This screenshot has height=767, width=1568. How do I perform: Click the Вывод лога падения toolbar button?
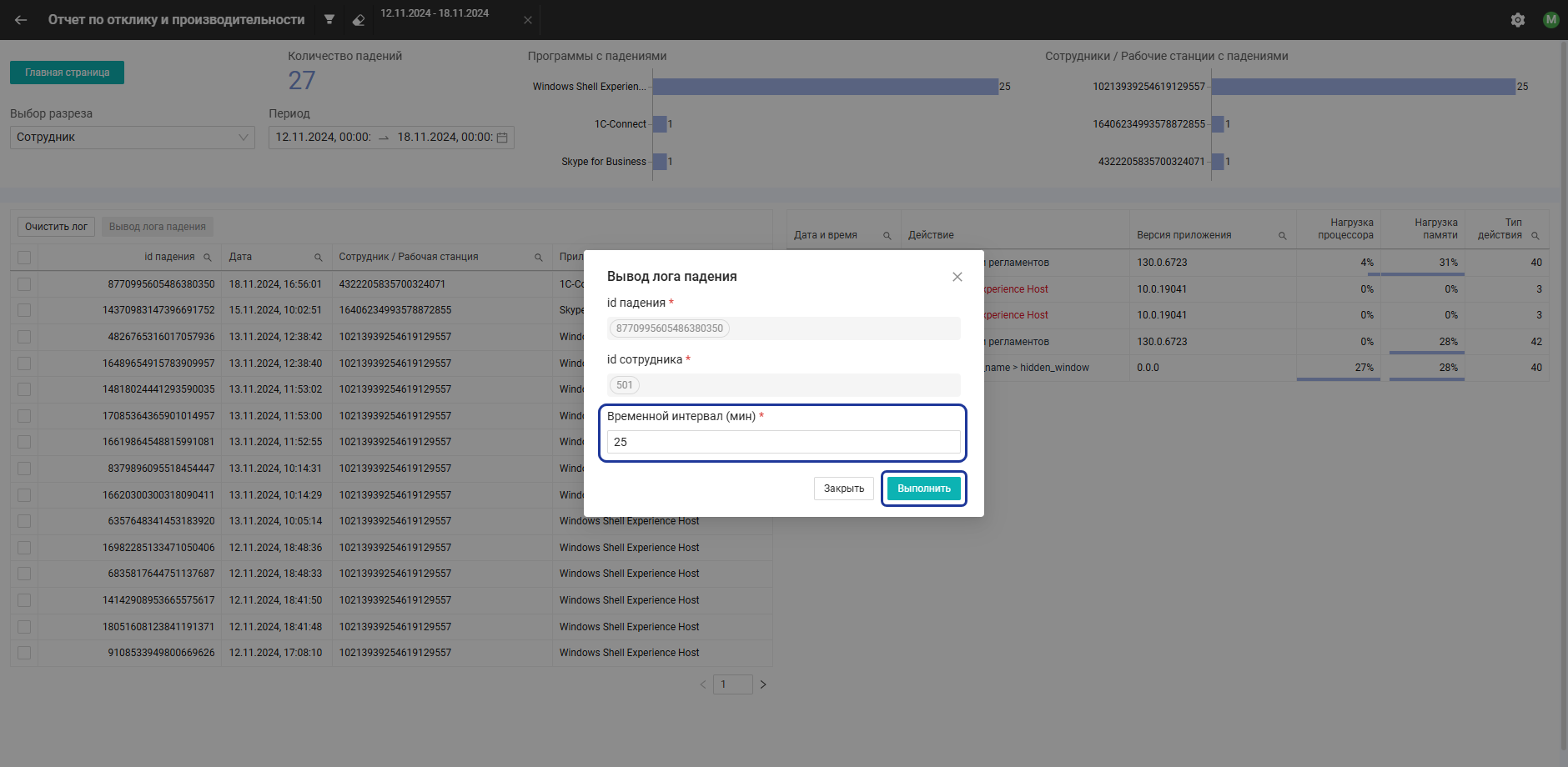pyautogui.click(x=158, y=227)
